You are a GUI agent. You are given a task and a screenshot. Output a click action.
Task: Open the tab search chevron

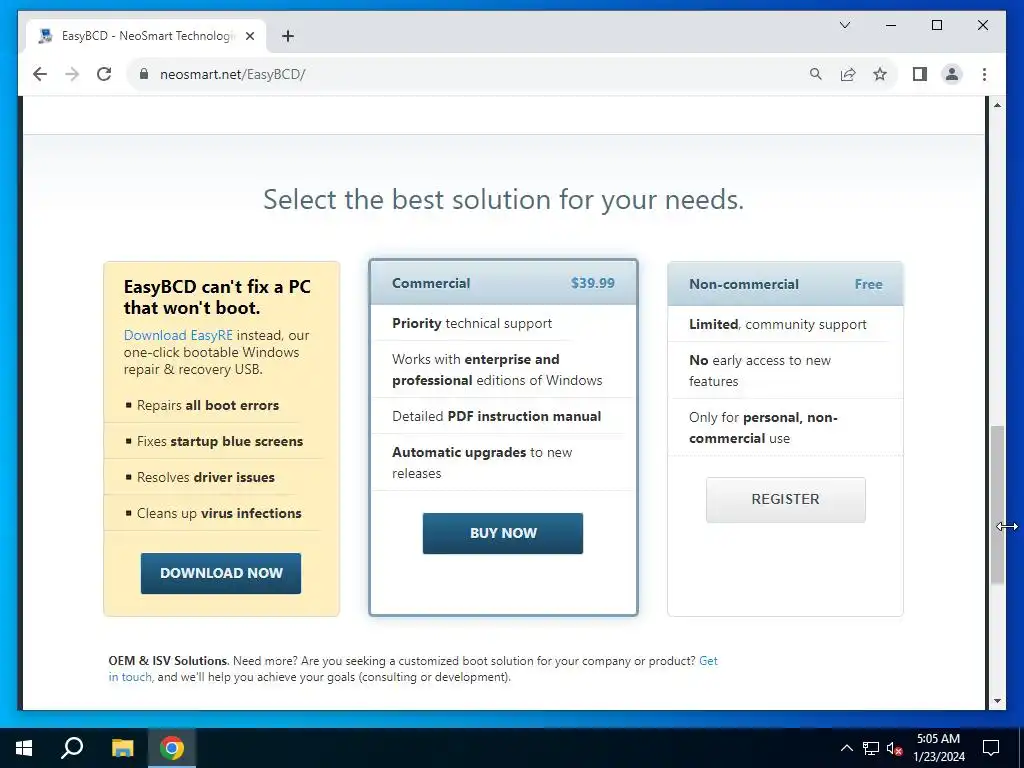click(844, 25)
